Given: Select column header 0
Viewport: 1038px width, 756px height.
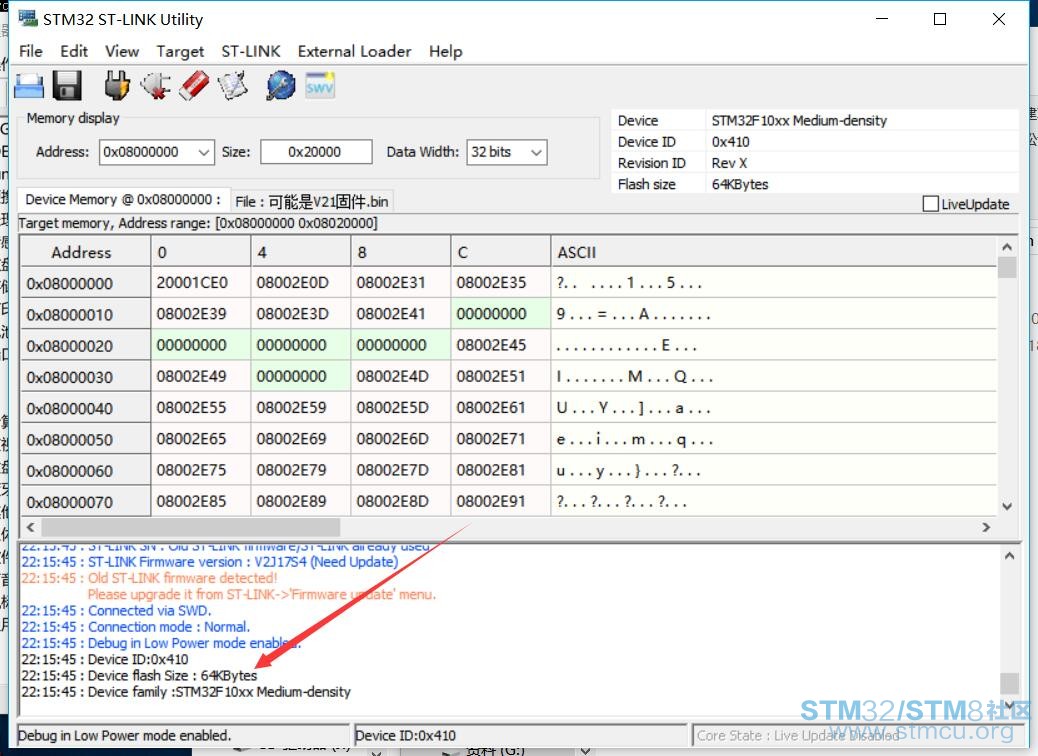Looking at the screenshot, I should click(201, 252).
